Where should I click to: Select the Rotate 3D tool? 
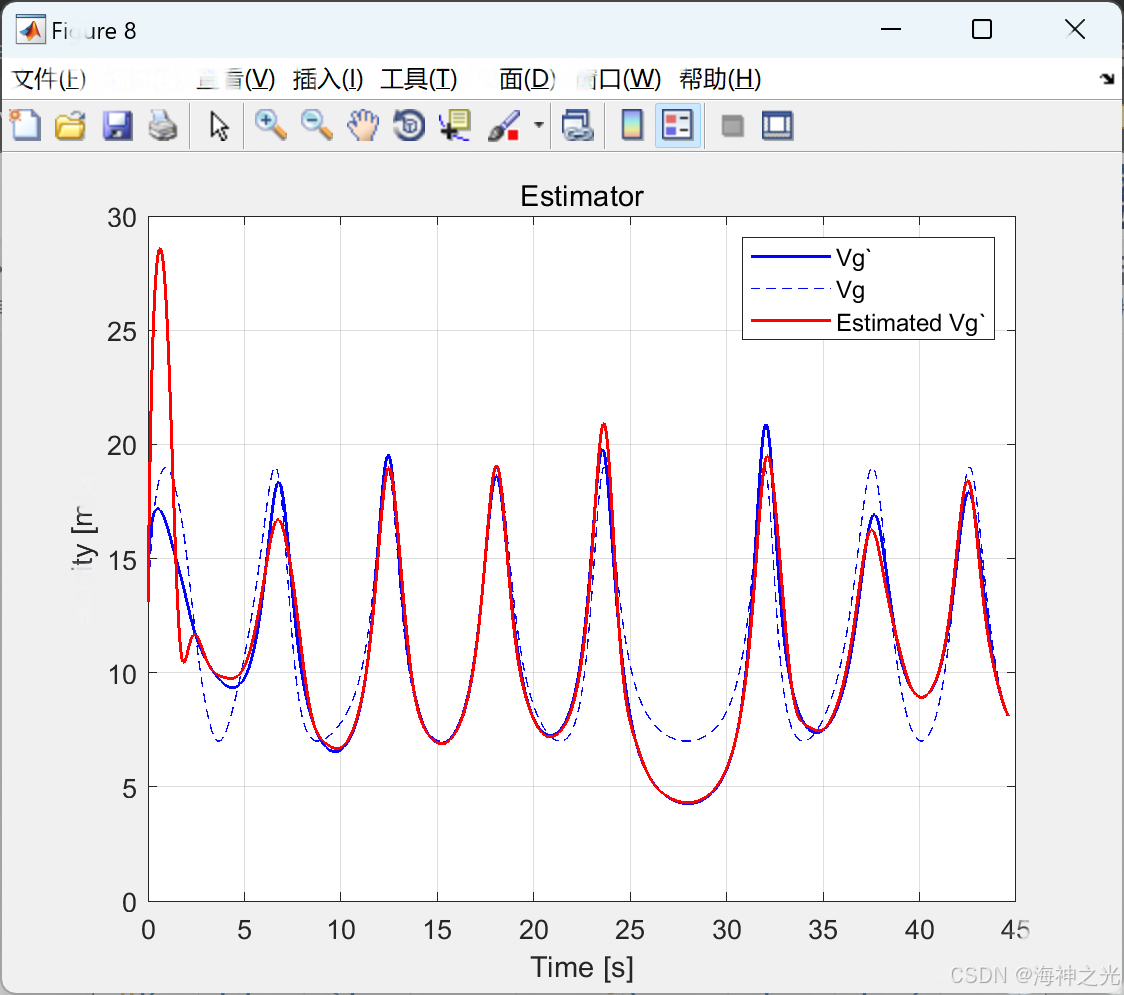(x=409, y=125)
